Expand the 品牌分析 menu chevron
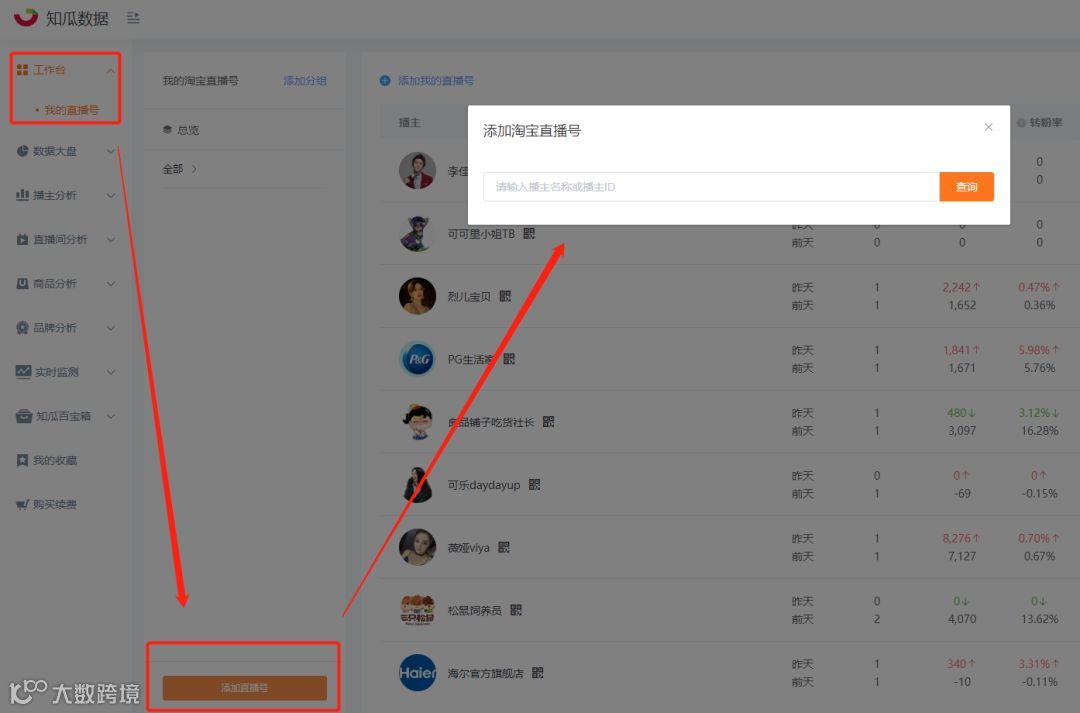The width and height of the screenshot is (1080, 713). (x=110, y=328)
